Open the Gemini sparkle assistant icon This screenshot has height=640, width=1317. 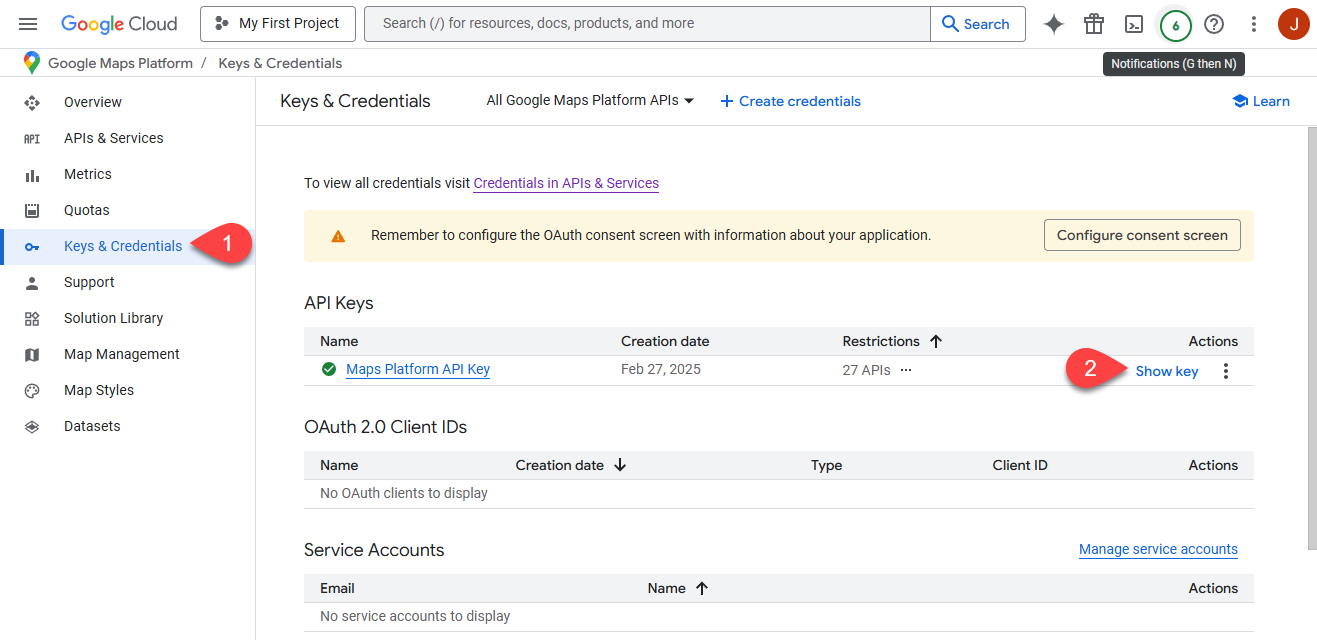tap(1054, 24)
